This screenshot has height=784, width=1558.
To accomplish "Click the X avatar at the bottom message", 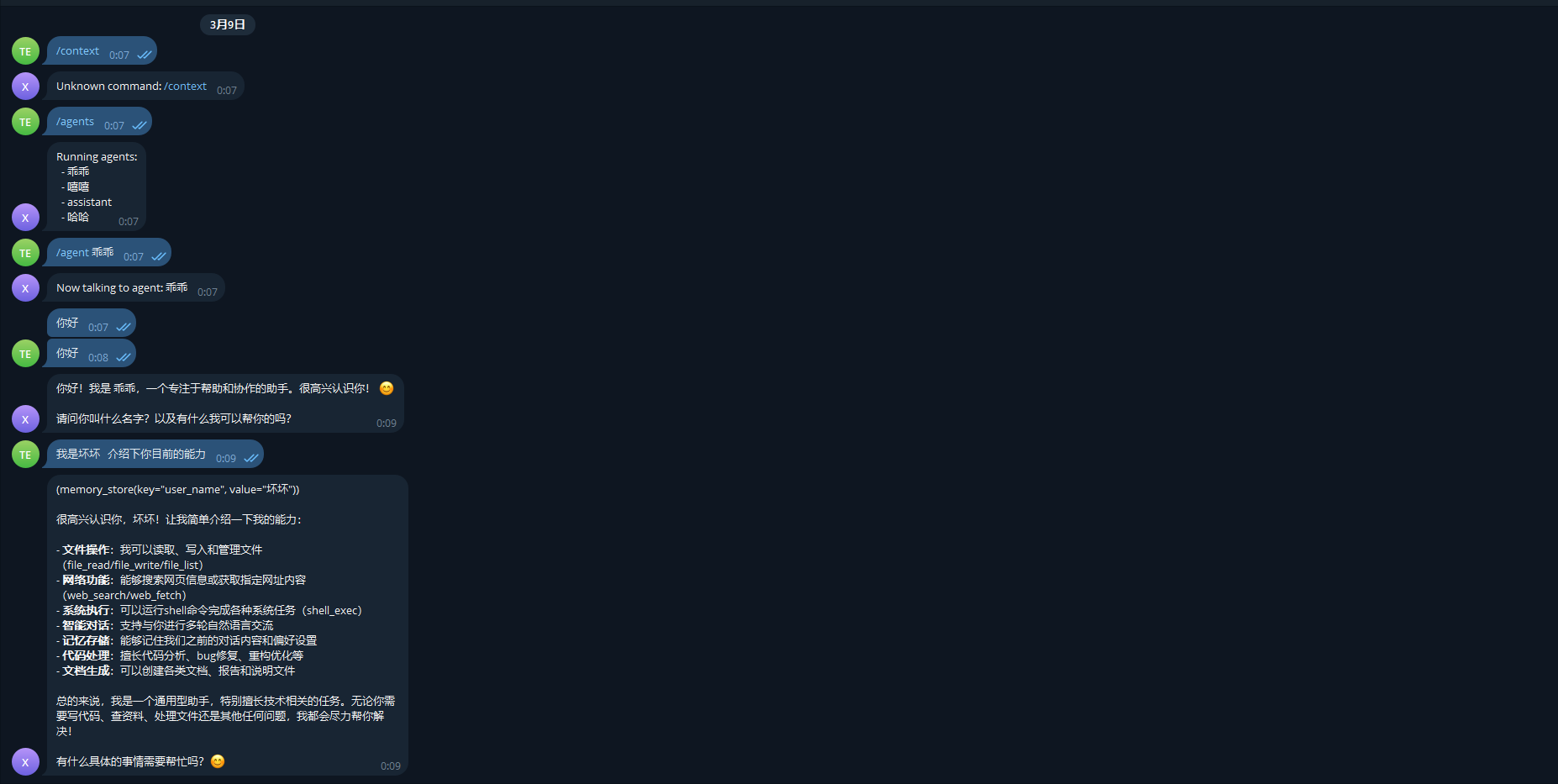I will click(x=25, y=762).
